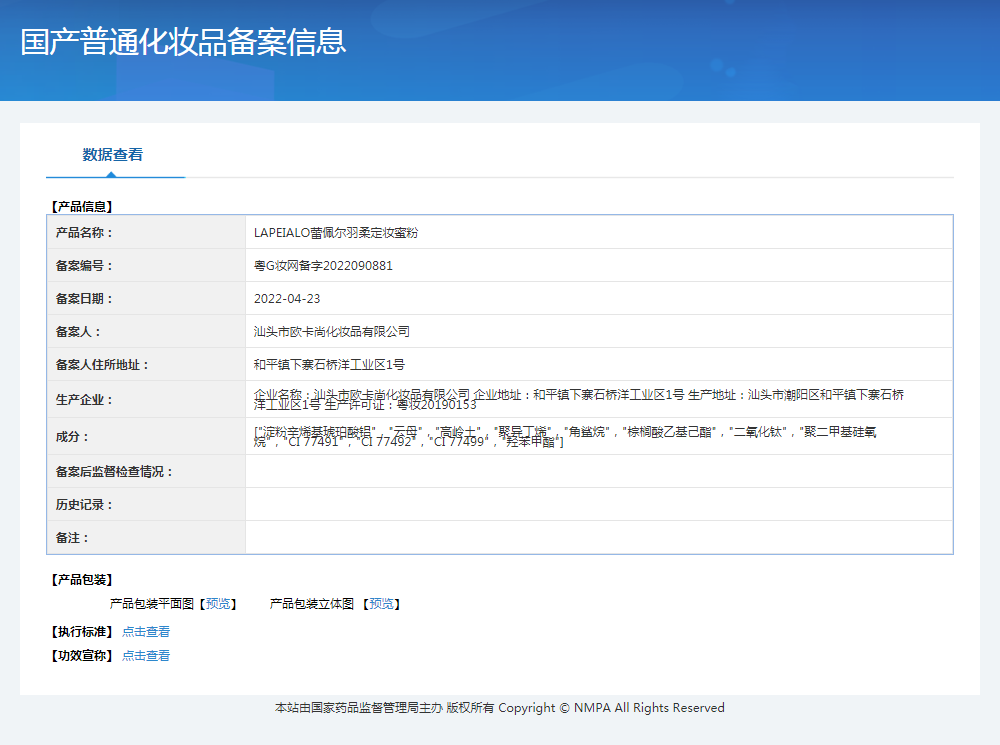Select filing number 粤G妆网备字2022090881

[323, 266]
